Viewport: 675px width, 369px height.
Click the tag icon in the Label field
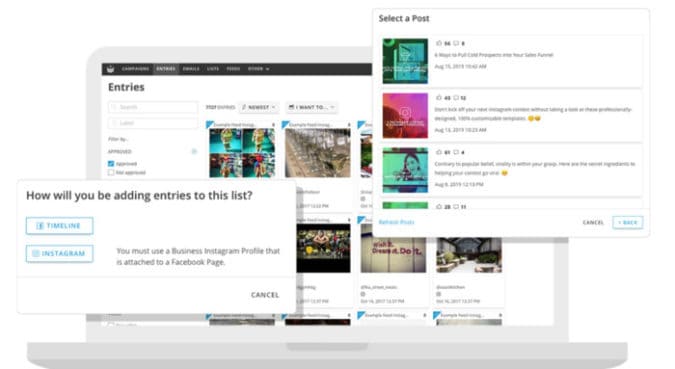pyautogui.click(x=115, y=123)
